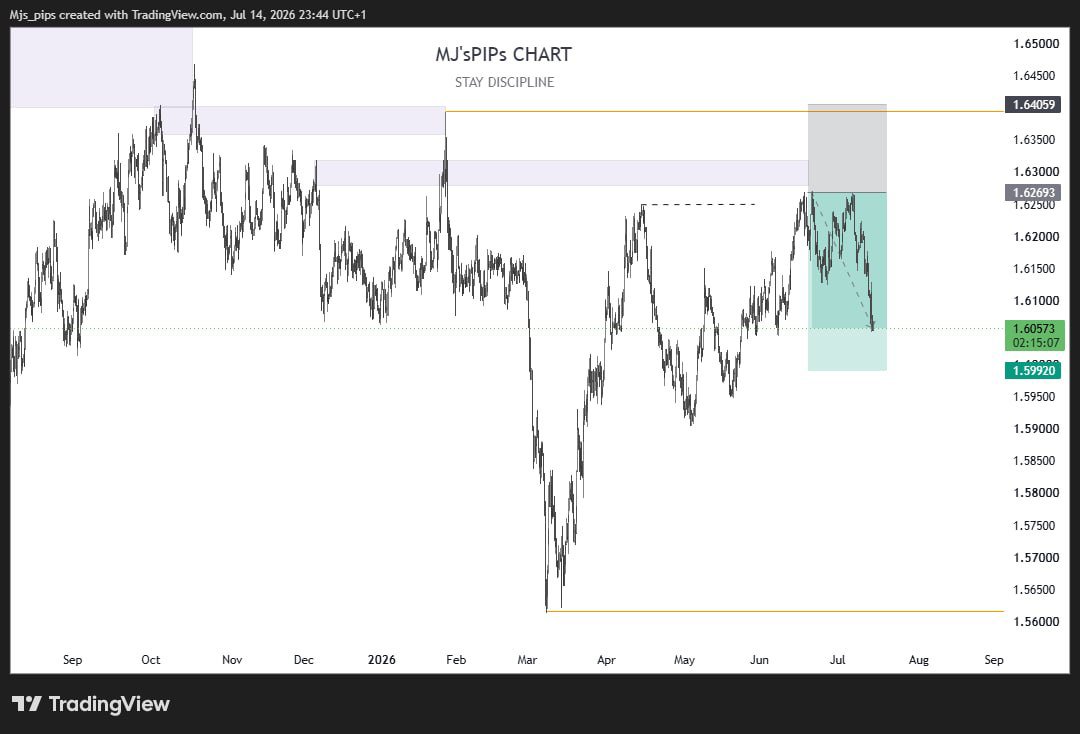1080x734 pixels.
Task: Click the 1.56000 price axis value
Action: click(1035, 621)
